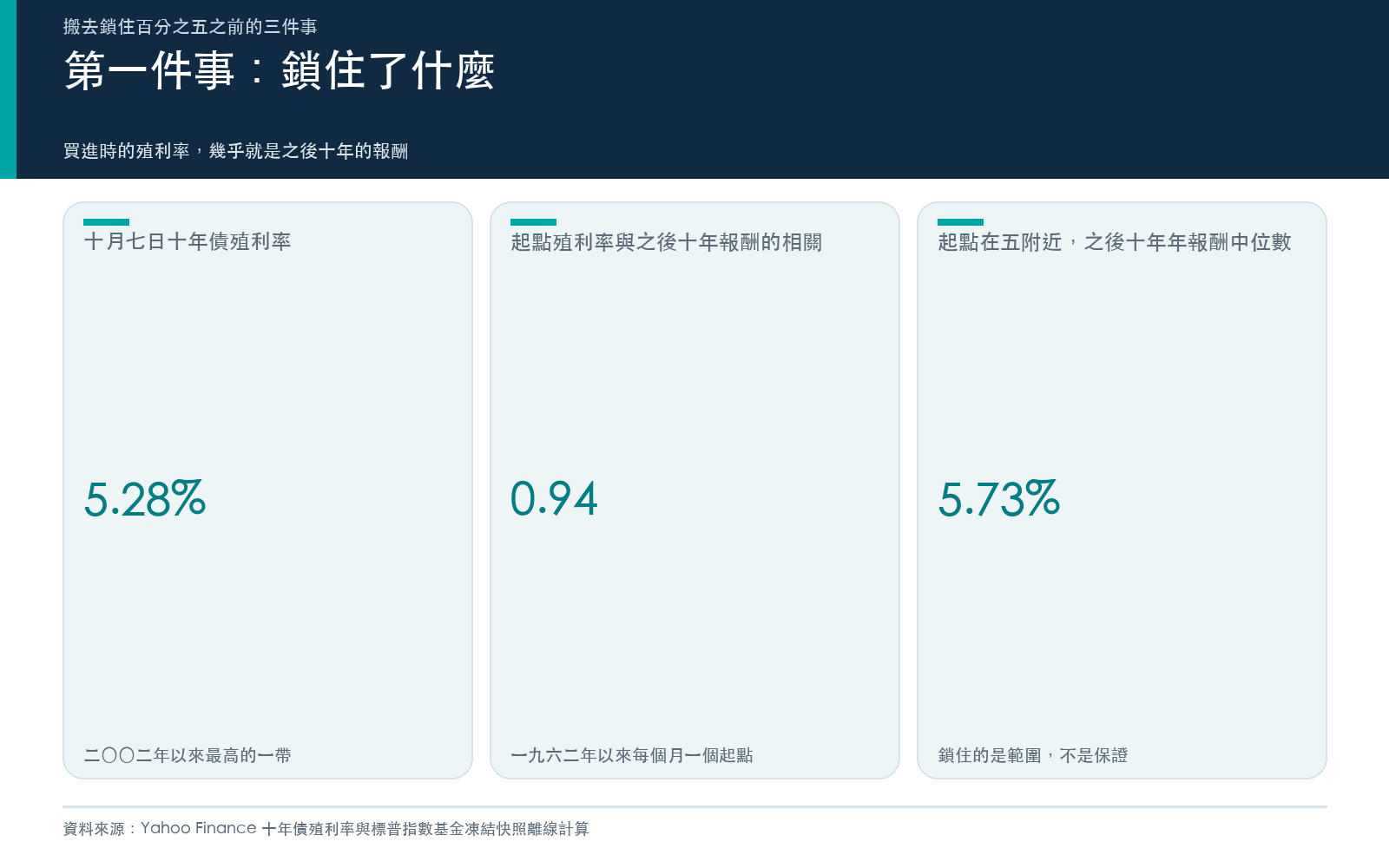This screenshot has width=1389, height=868.
Task: Click the note 一九六二年以來每個月一個起點
Action: point(632,755)
